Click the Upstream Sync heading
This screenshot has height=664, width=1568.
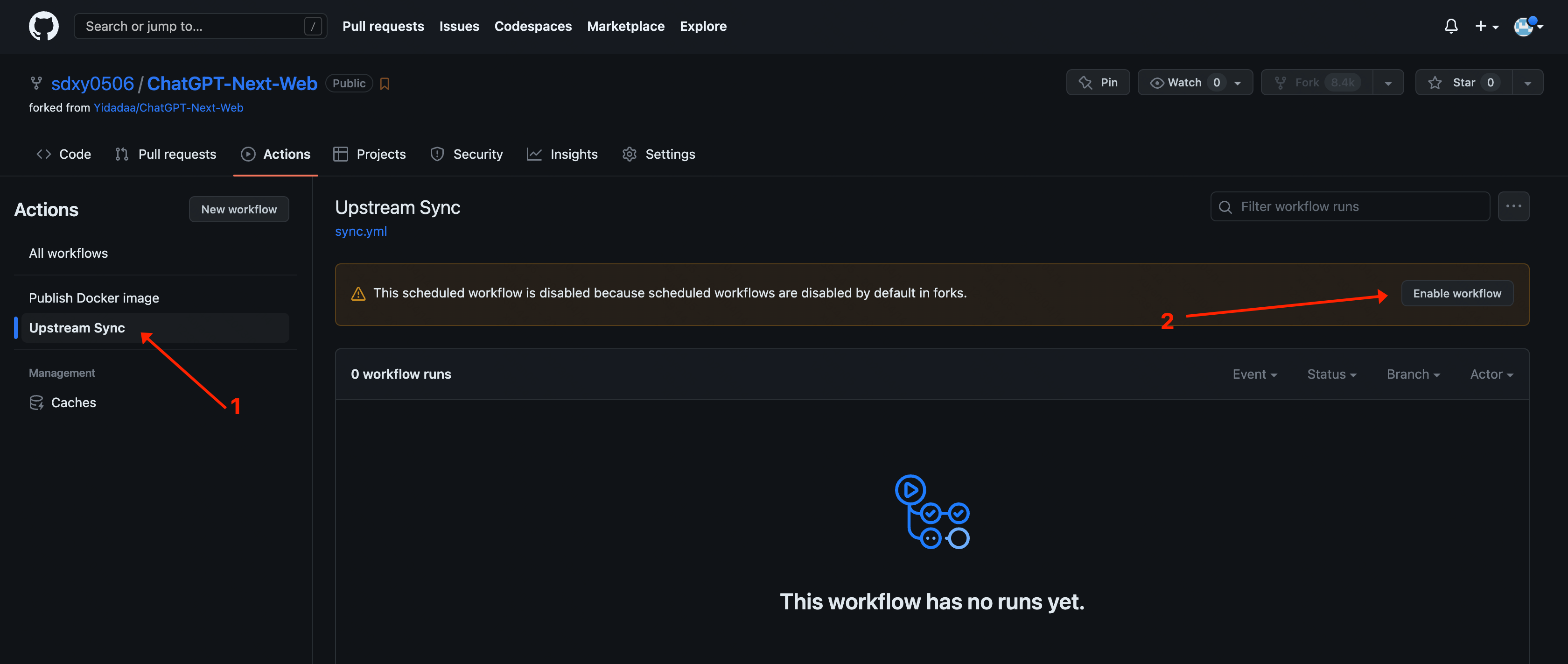pyautogui.click(x=398, y=207)
